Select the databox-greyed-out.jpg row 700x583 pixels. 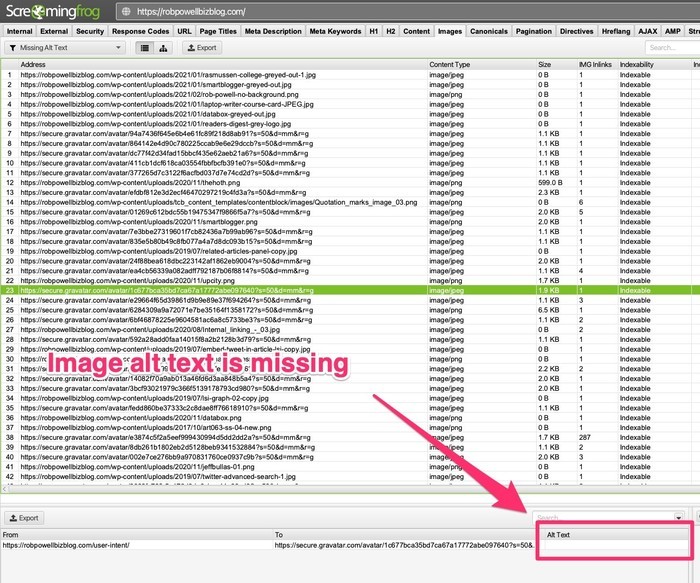point(350,114)
